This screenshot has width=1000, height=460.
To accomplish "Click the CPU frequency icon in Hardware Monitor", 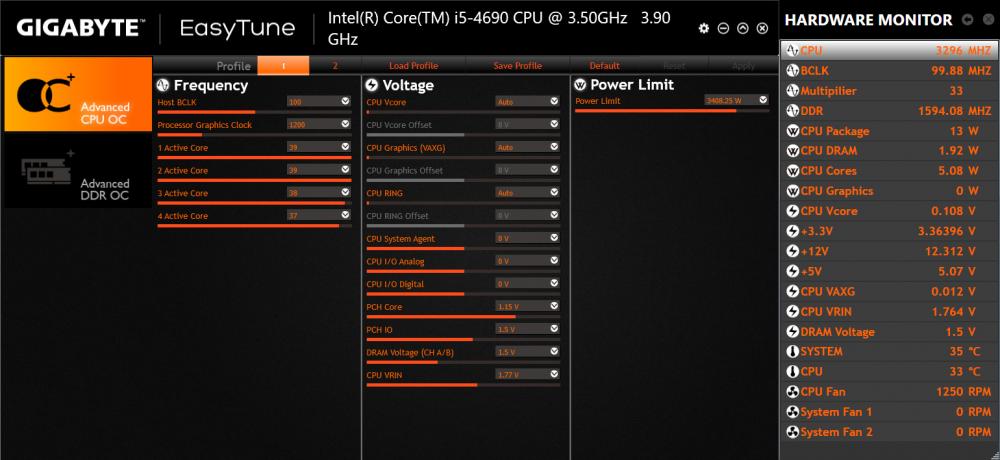I will click(793, 50).
